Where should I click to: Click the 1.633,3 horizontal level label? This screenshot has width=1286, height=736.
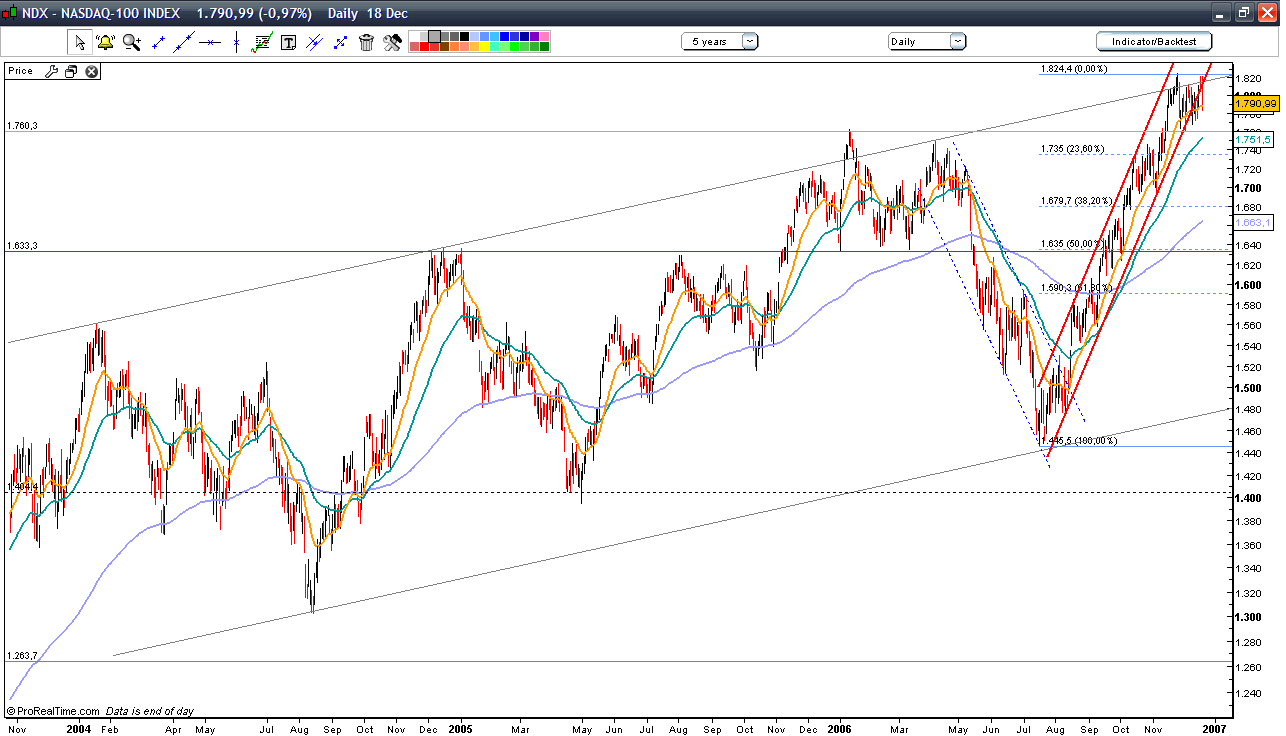tap(22, 245)
